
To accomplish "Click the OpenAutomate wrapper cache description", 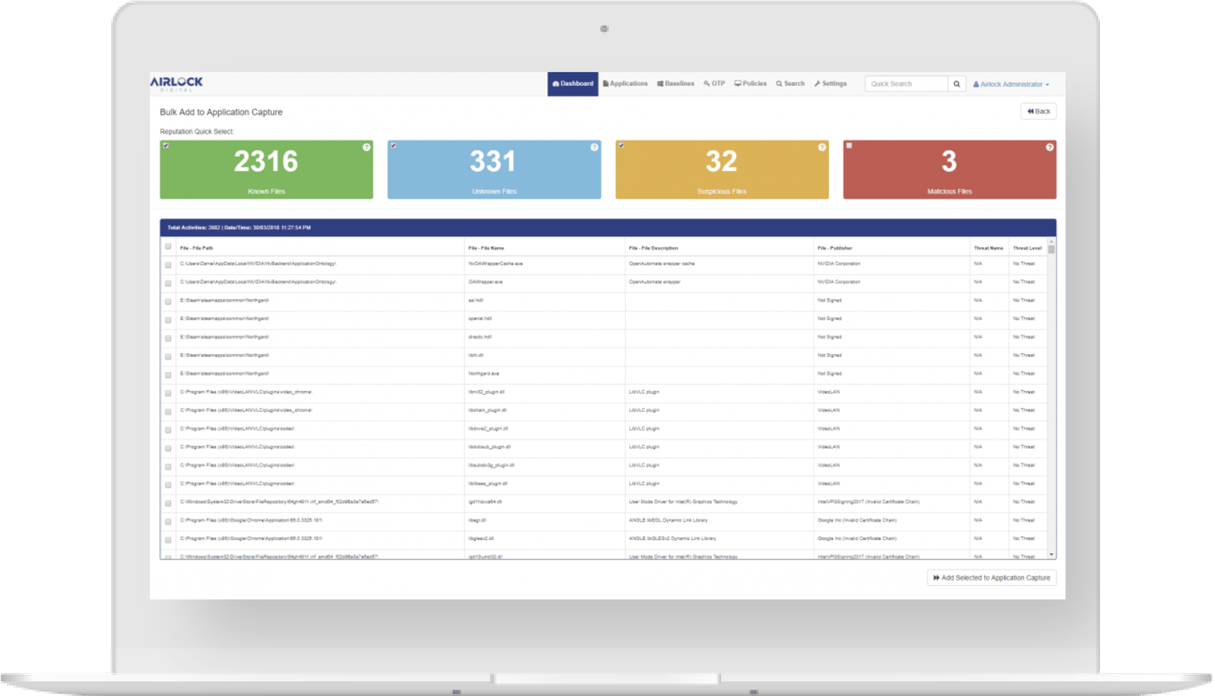I will tap(661, 264).
